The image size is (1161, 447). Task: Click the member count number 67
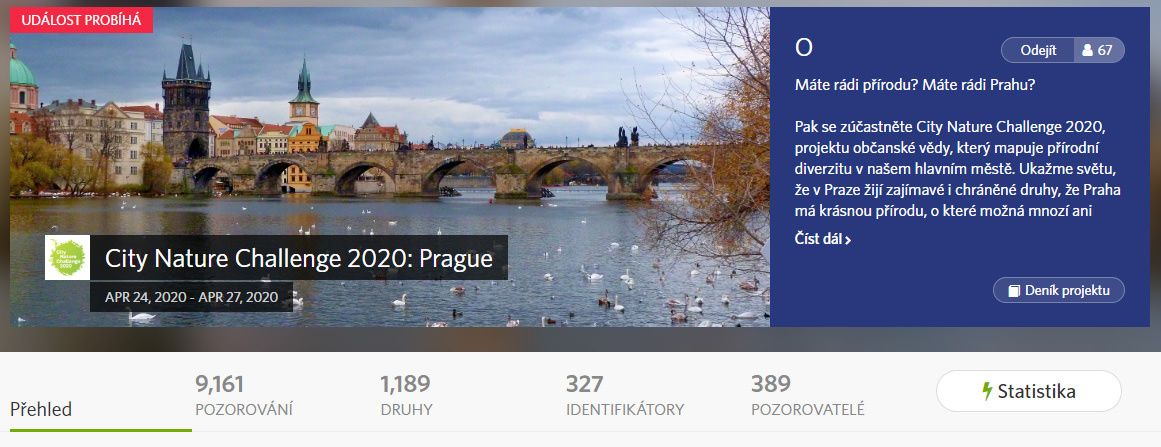1105,50
